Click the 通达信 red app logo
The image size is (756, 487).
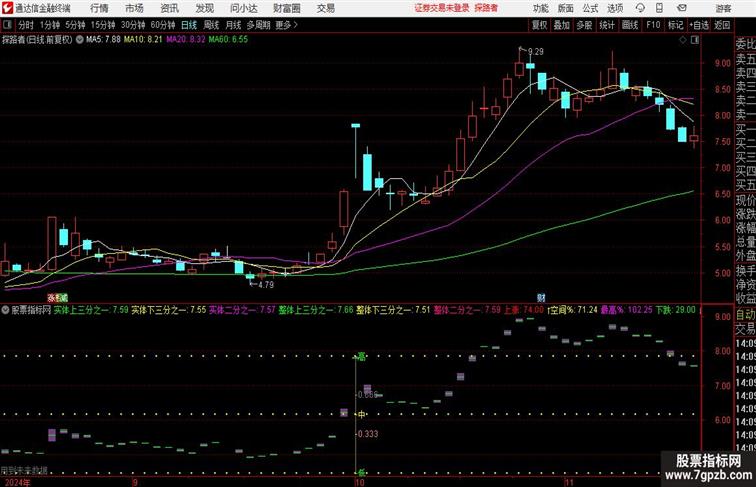(x=7, y=8)
